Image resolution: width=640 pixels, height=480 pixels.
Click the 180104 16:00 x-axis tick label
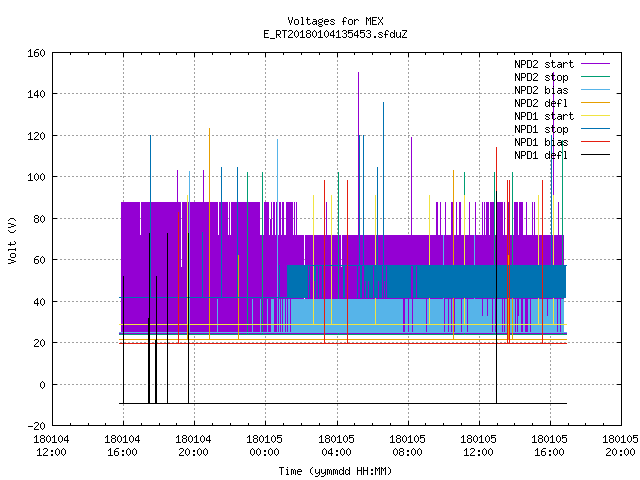click(122, 446)
